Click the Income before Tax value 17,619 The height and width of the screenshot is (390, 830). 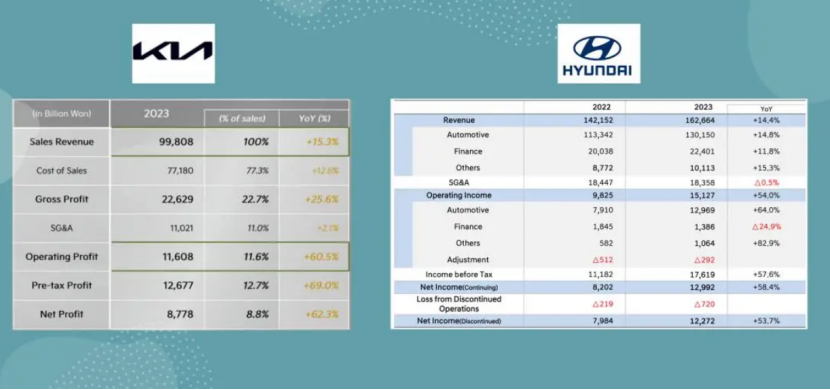(703, 275)
